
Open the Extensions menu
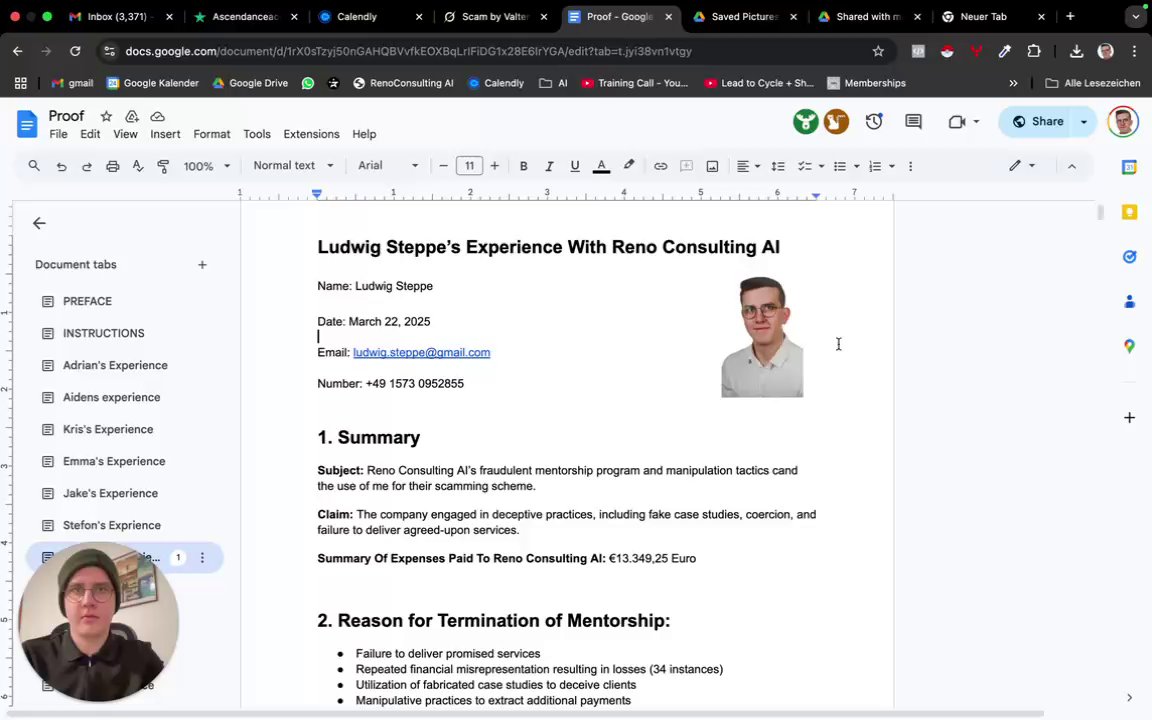312,134
